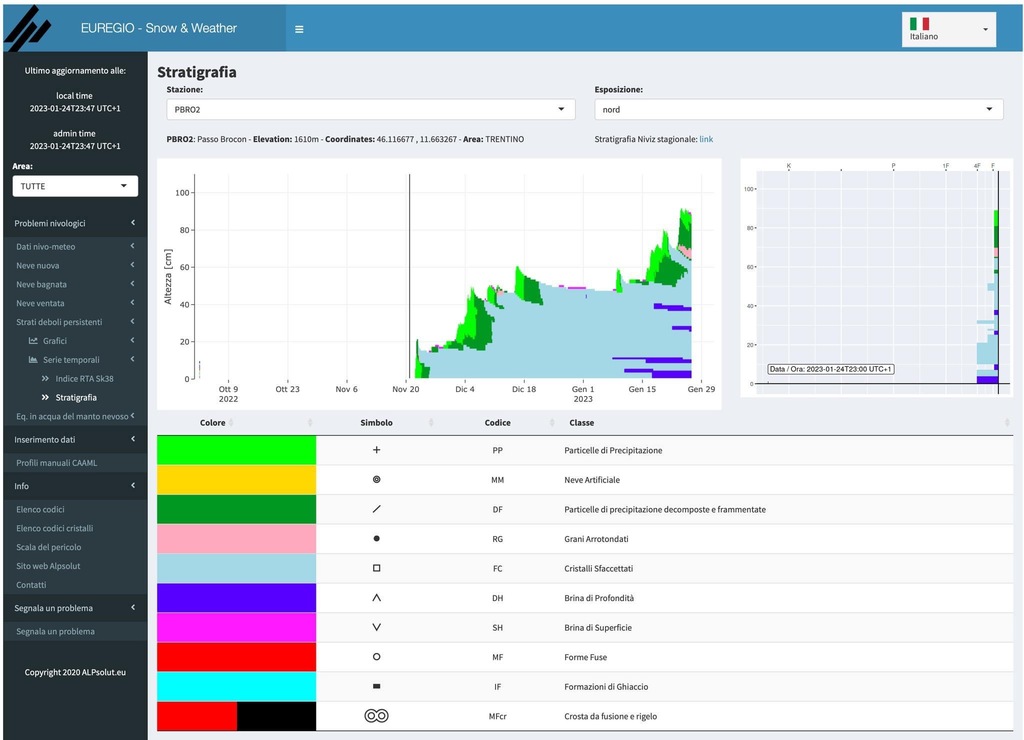
Task: Open the Stazione dropdown showing PBRO2
Action: tap(370, 109)
